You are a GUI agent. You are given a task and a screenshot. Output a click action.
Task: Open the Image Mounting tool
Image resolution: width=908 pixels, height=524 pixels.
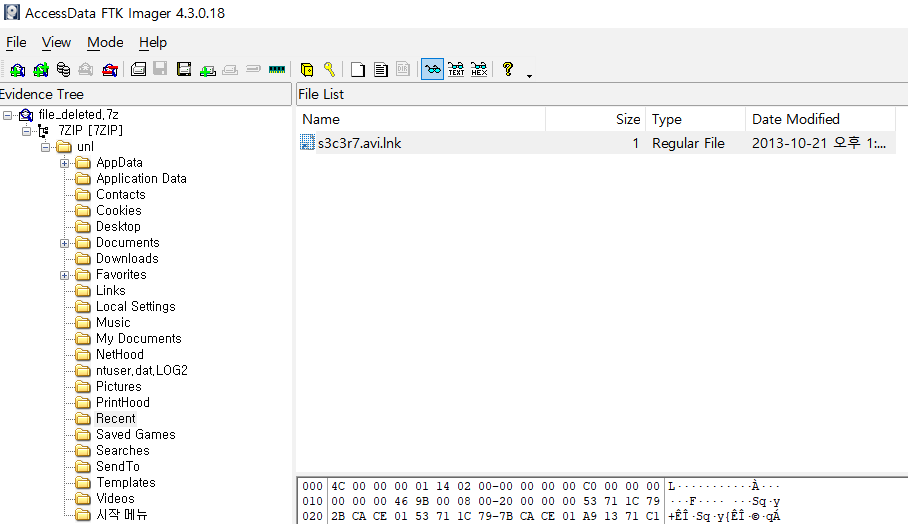[63, 70]
